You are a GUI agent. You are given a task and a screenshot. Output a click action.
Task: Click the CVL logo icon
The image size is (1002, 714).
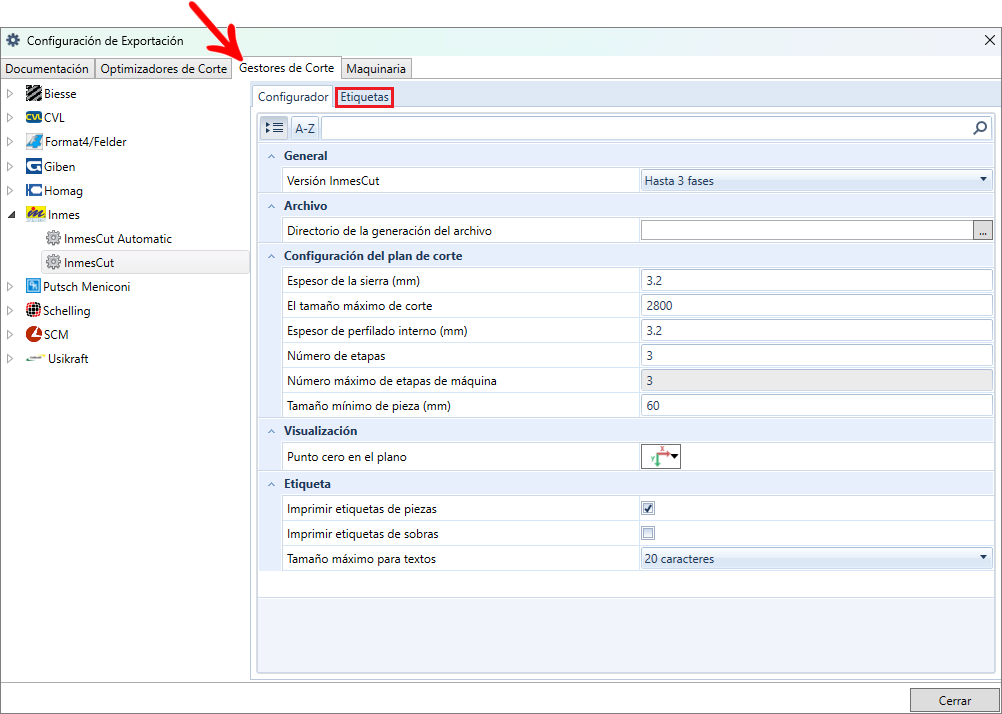[x=34, y=118]
